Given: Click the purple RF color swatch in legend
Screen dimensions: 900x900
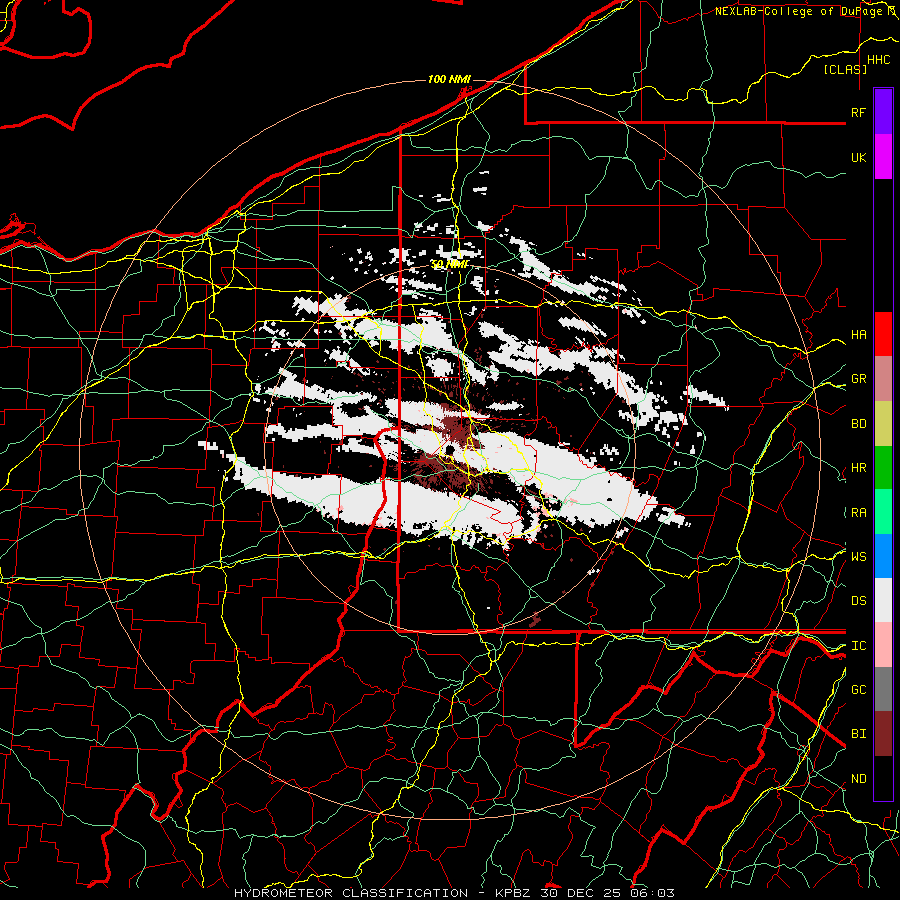Looking at the screenshot, I should coord(883,112).
